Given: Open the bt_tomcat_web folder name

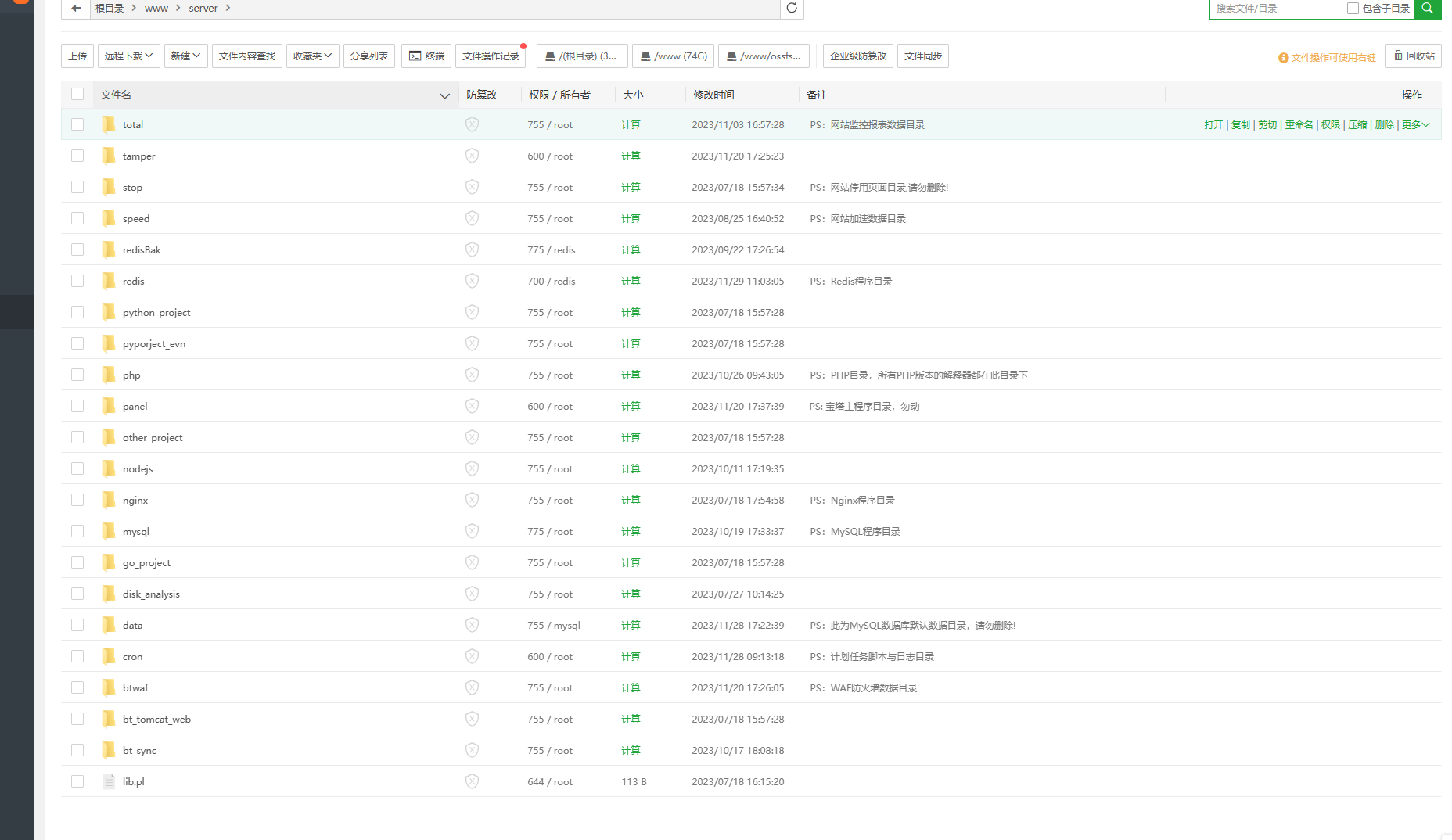Looking at the screenshot, I should pyautogui.click(x=156, y=719).
